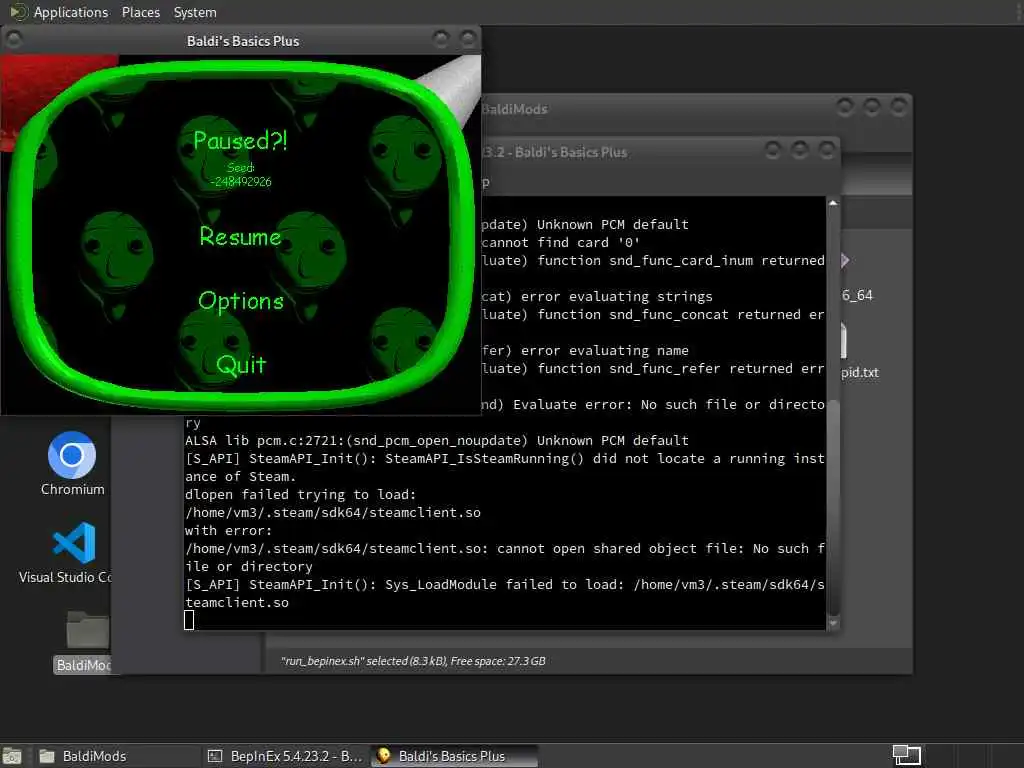Click the seed number -248492926

click(241, 182)
